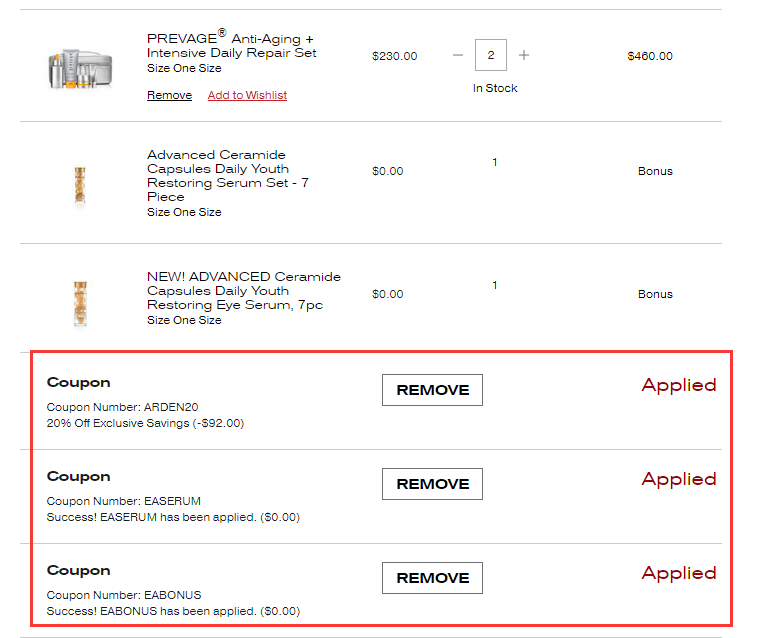Viewport: 760px width, 638px height.
Task: Open Advanced Ceramide Restoring Serum Set title
Action: tap(227, 176)
